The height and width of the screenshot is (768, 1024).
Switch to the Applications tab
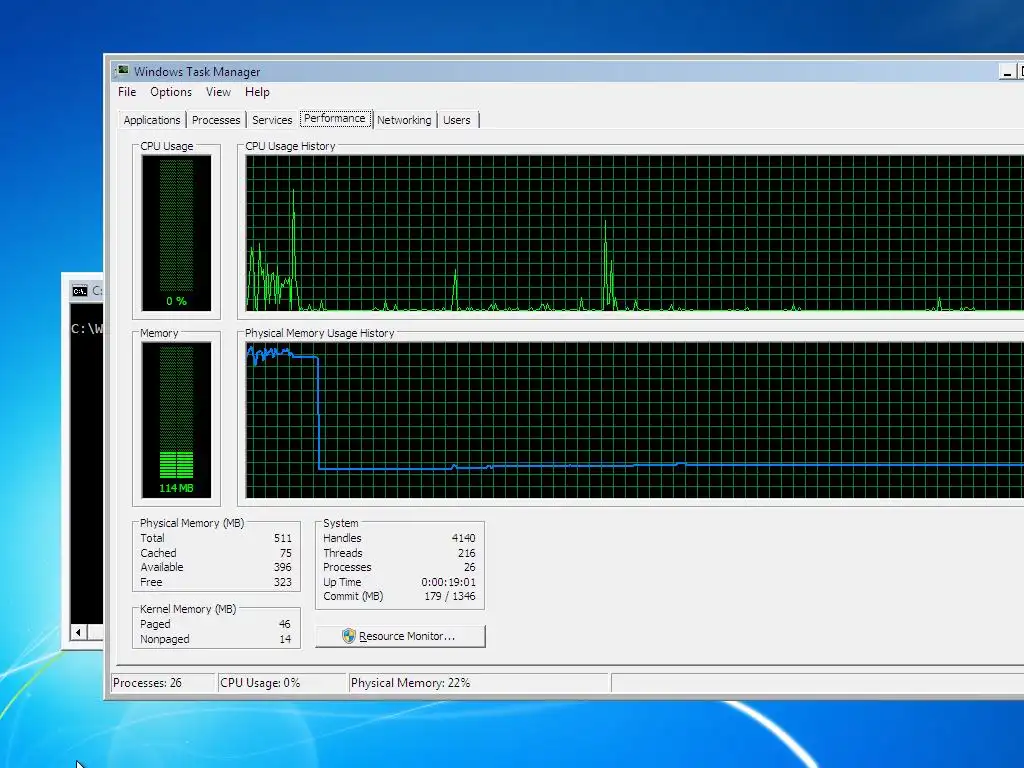(152, 120)
